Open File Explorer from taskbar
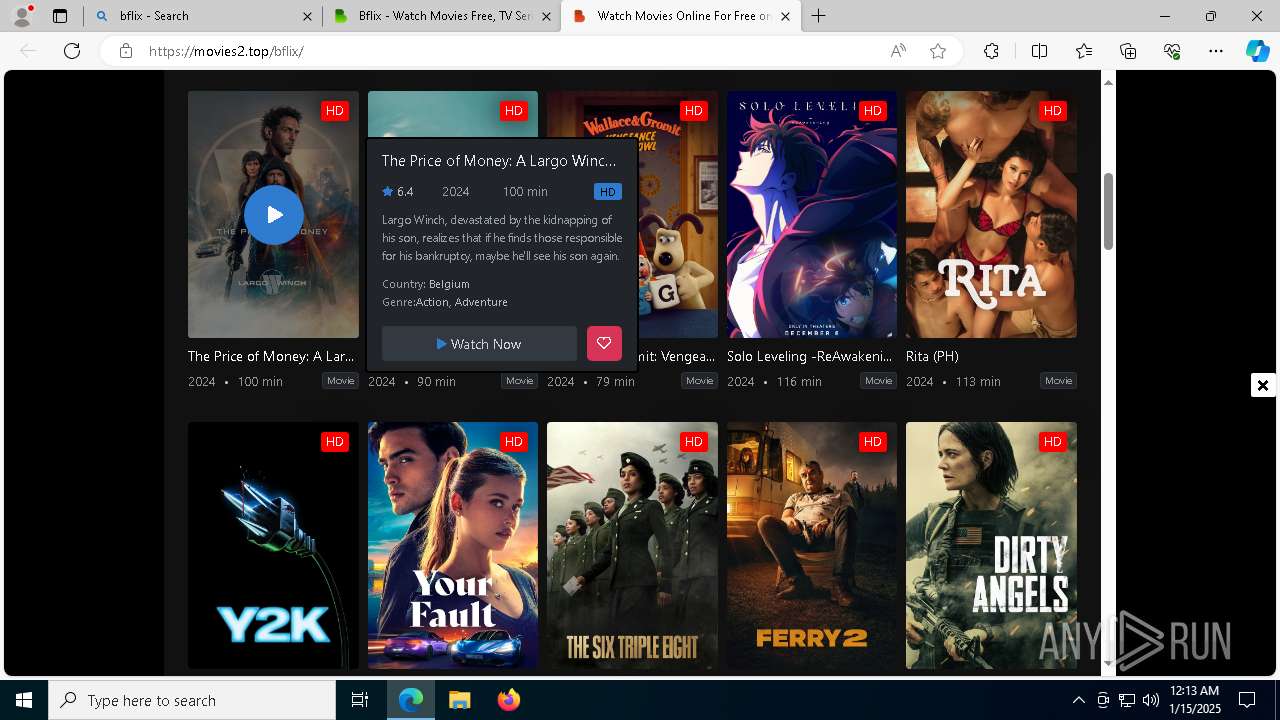Image resolution: width=1280 pixels, height=720 pixels. (x=459, y=700)
